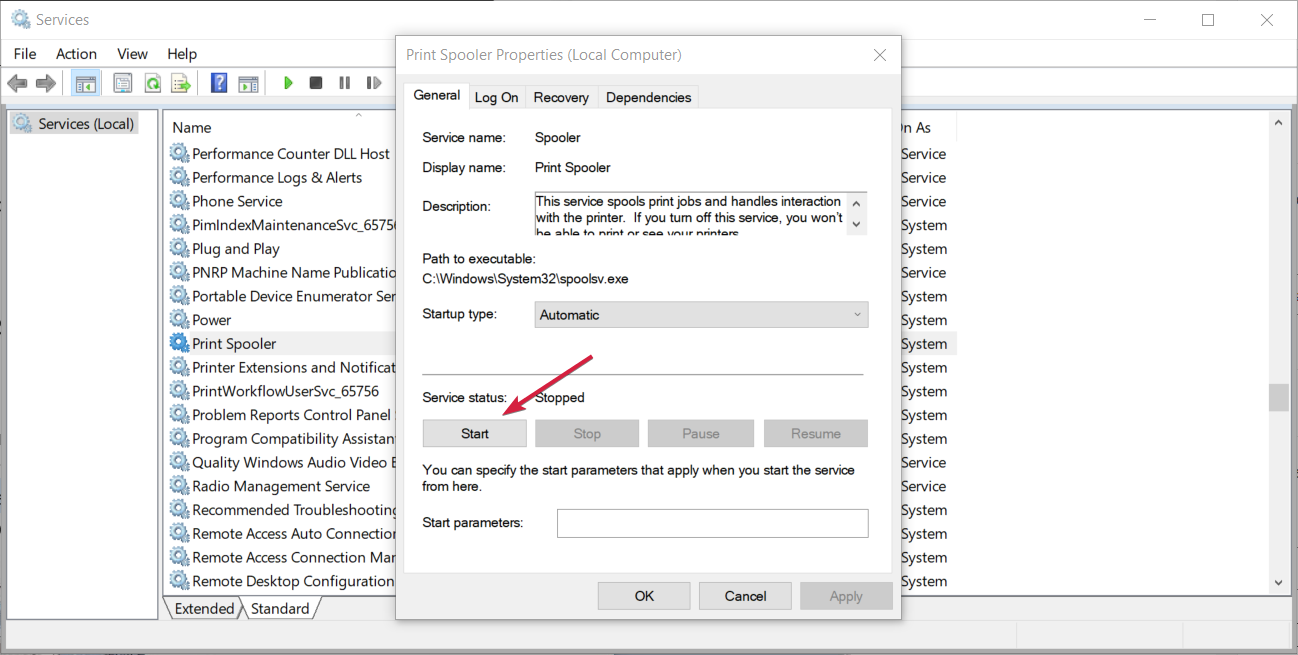Open the Action menu
This screenshot has height=655, width=1298.
76,54
